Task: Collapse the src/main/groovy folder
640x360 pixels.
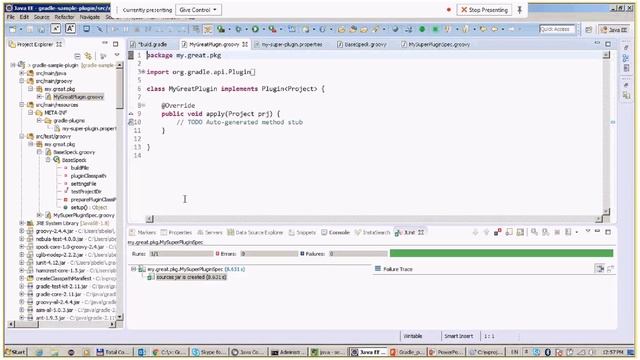Action: pos(22,81)
